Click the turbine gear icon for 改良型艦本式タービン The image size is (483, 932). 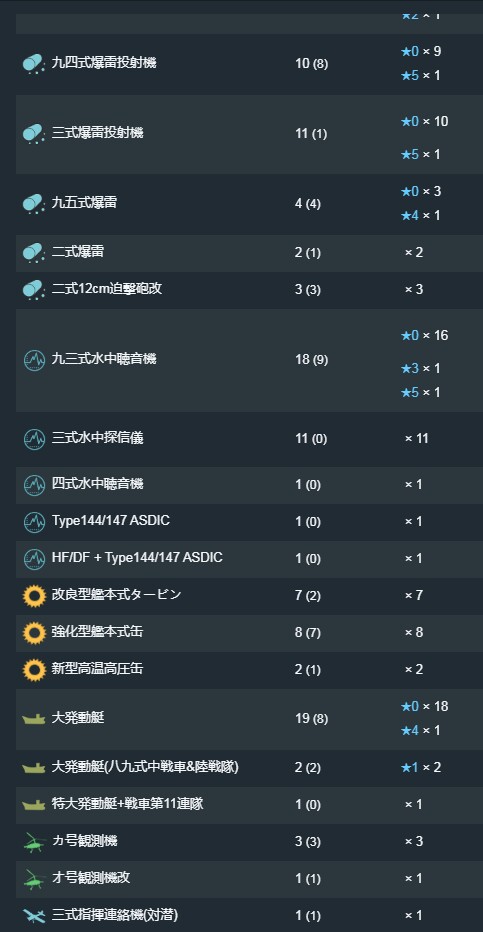34,596
